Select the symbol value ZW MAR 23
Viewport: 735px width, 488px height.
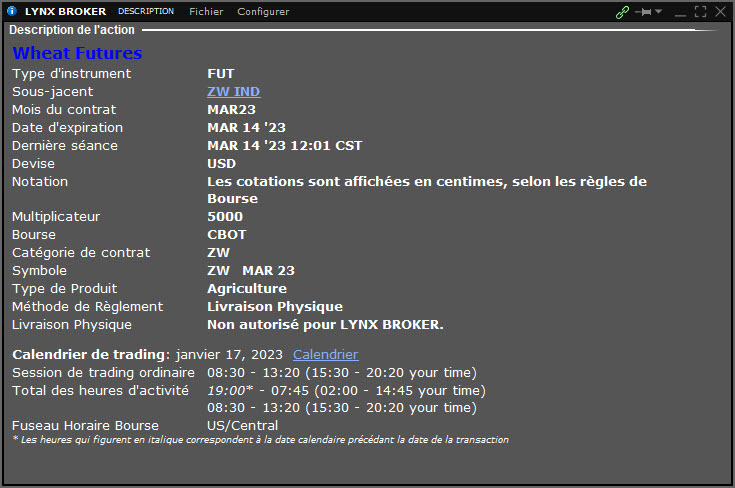(251, 270)
